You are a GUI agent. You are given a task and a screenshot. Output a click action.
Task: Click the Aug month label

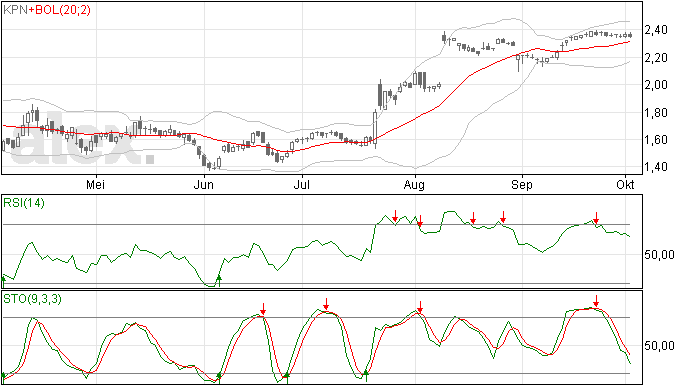tap(414, 184)
